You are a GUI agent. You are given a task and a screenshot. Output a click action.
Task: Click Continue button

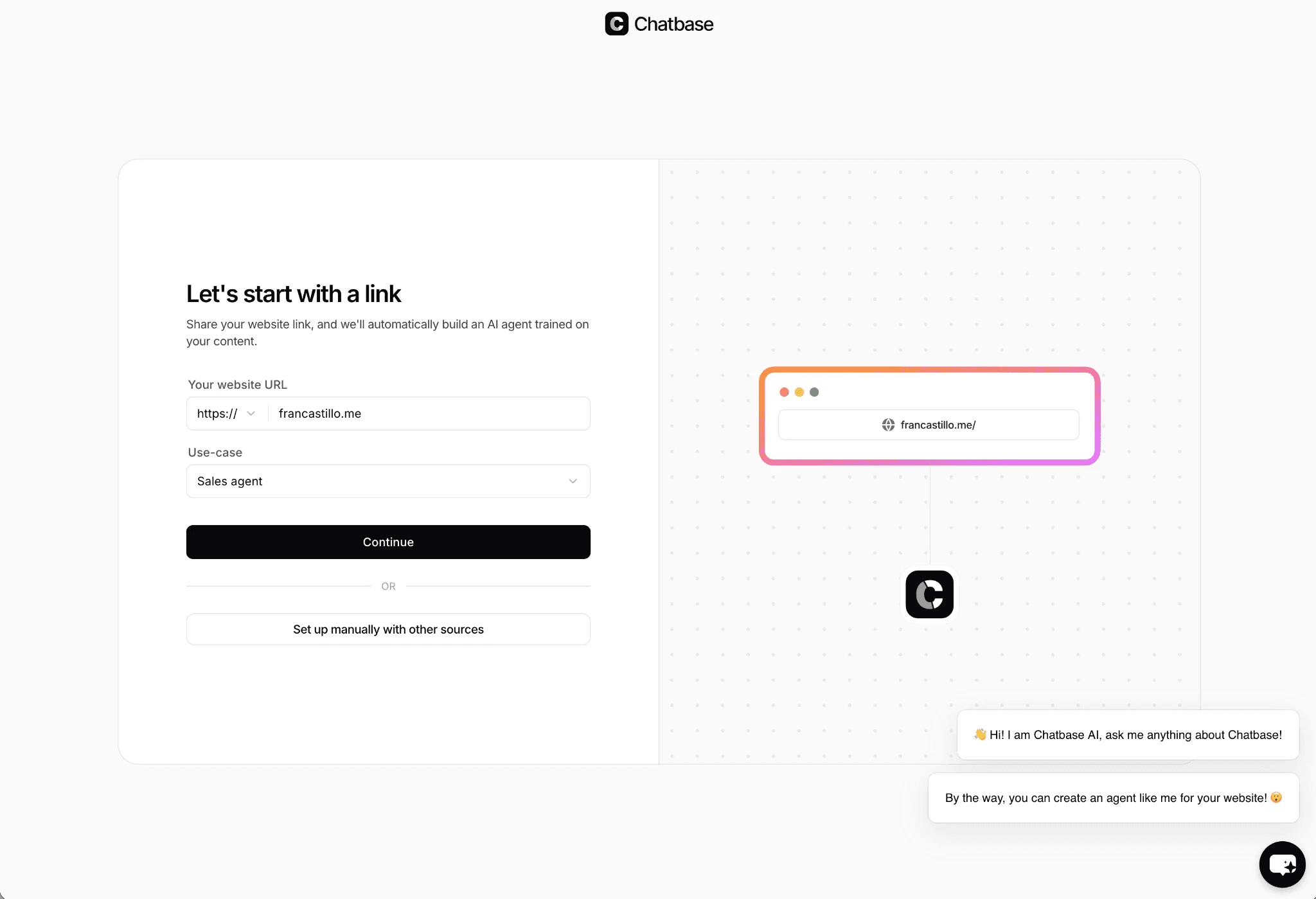click(388, 542)
